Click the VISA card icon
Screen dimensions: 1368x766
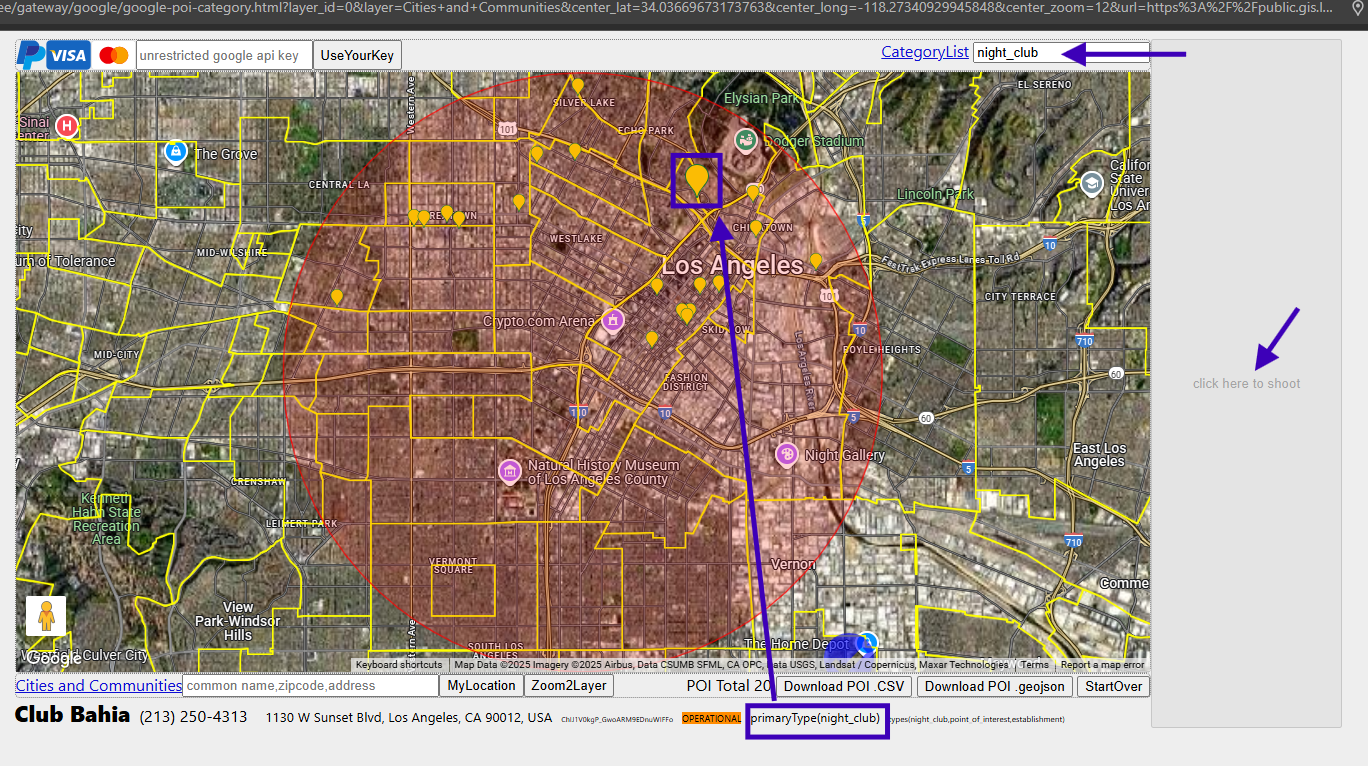pyautogui.click(x=68, y=55)
